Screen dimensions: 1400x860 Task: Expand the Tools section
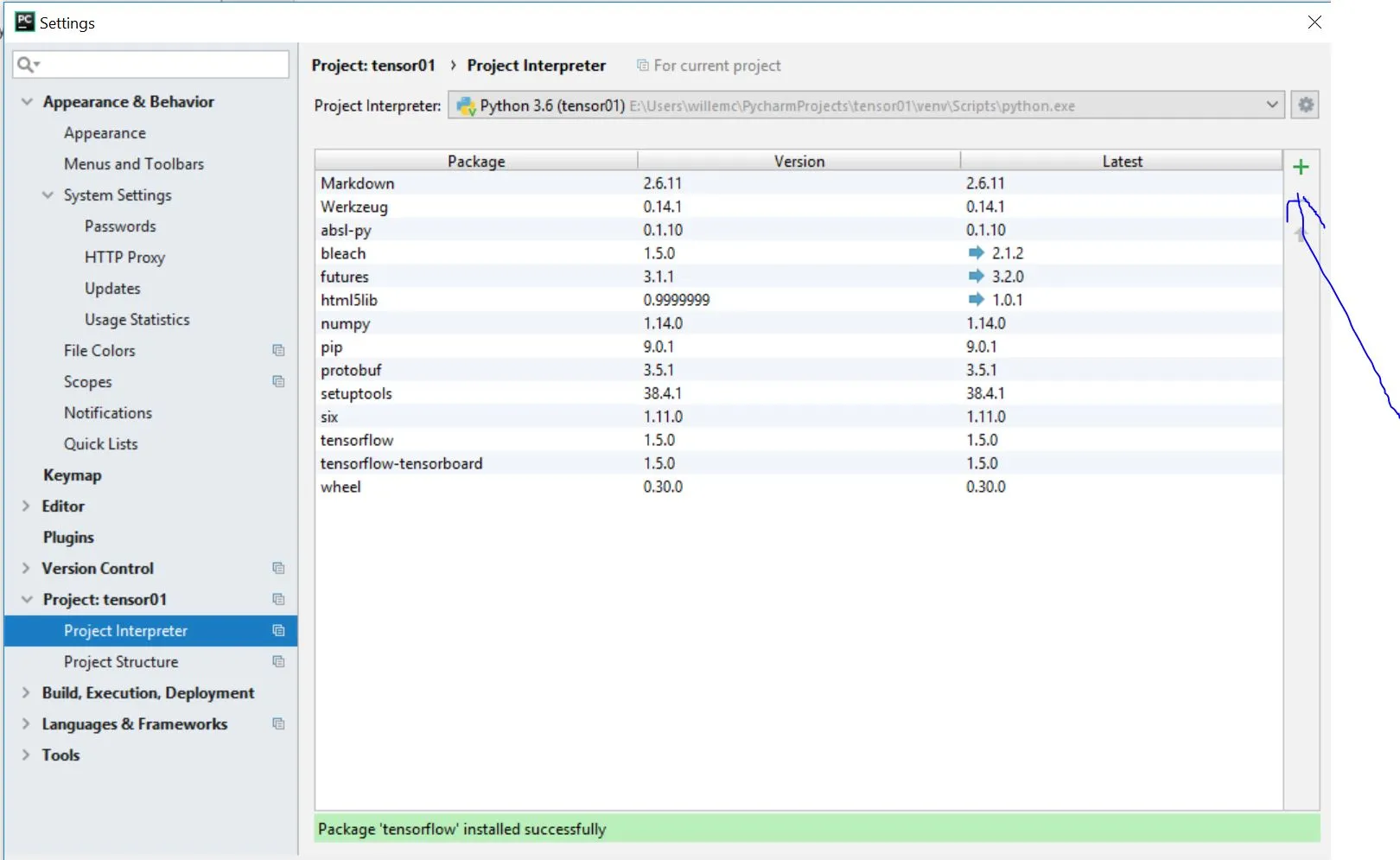pyautogui.click(x=26, y=755)
